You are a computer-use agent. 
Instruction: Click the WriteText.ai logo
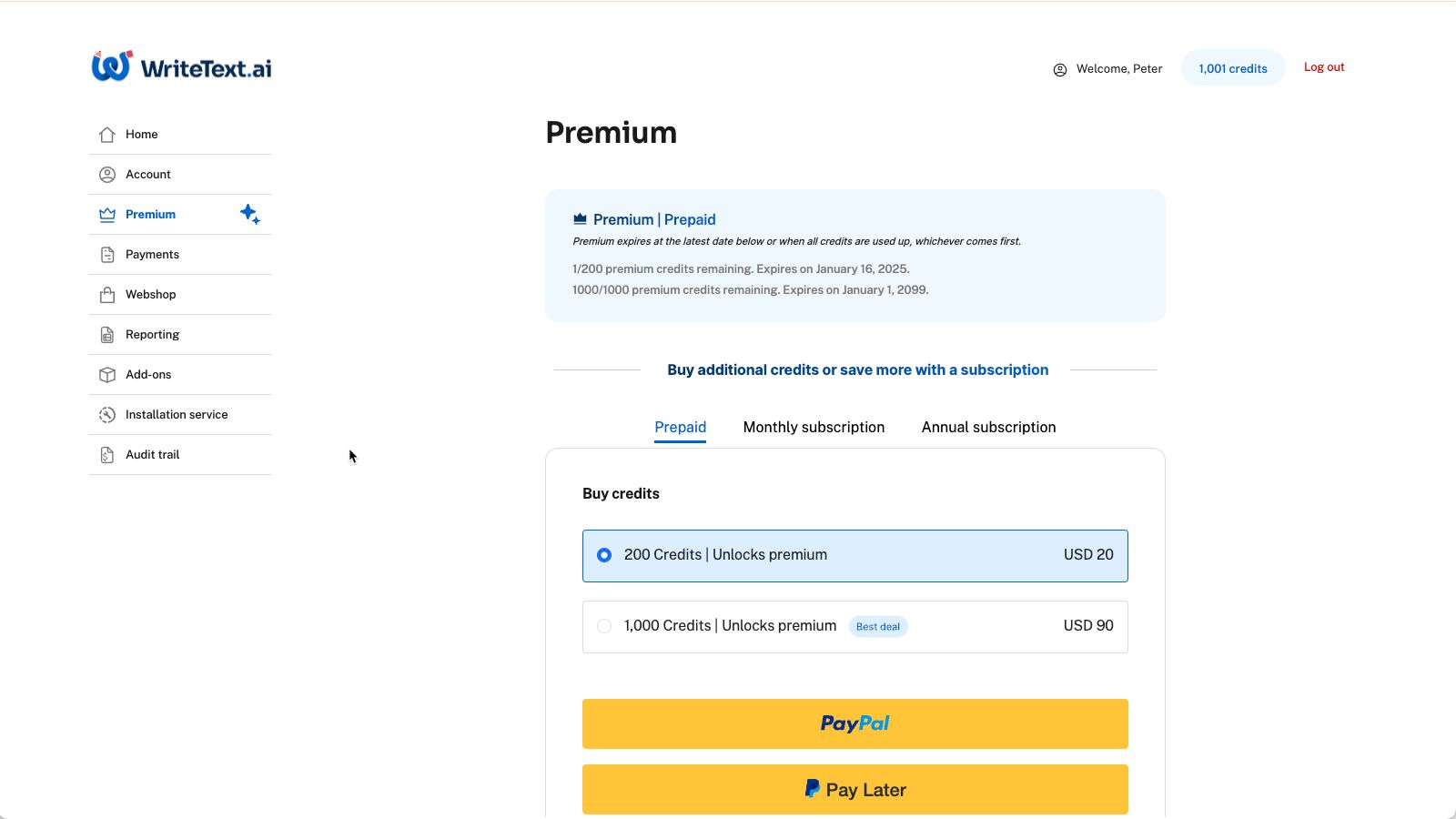click(181, 66)
